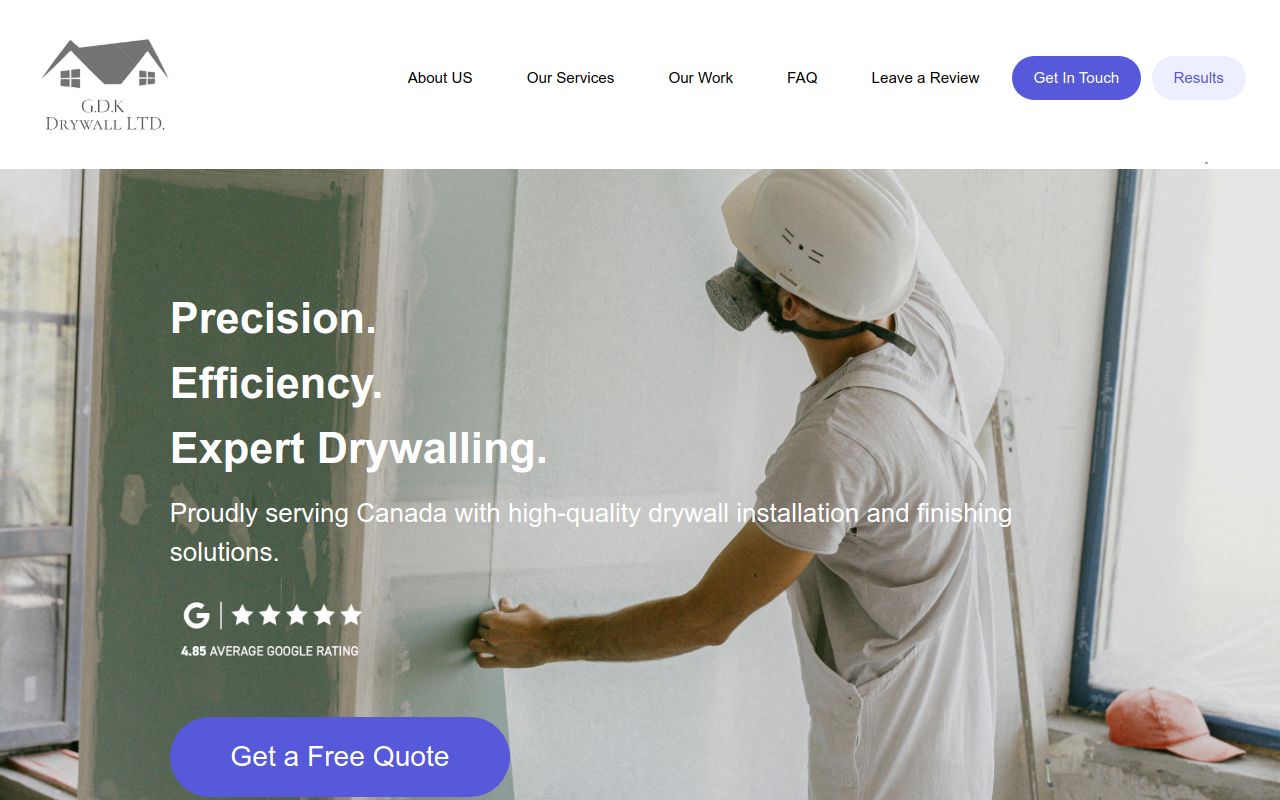
Task: Go to Our Services in navigation
Action: coord(570,78)
